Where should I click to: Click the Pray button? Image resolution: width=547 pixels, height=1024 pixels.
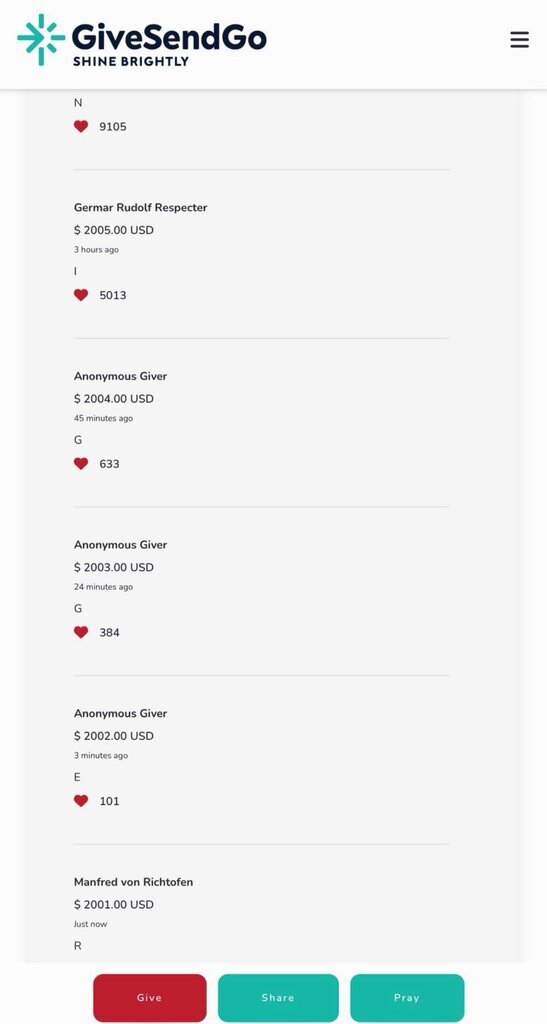[407, 998]
